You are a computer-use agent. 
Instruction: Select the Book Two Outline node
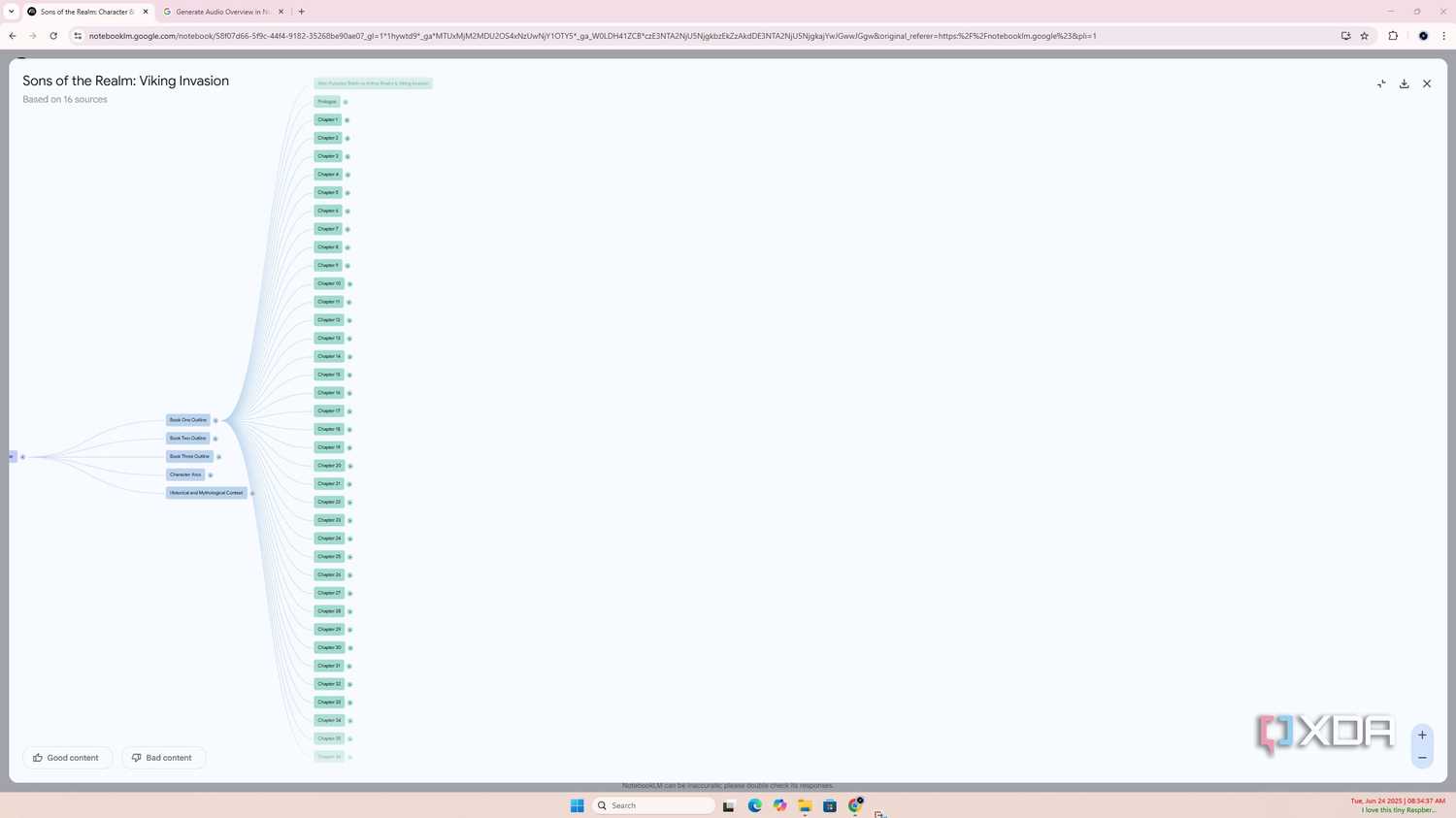click(188, 439)
